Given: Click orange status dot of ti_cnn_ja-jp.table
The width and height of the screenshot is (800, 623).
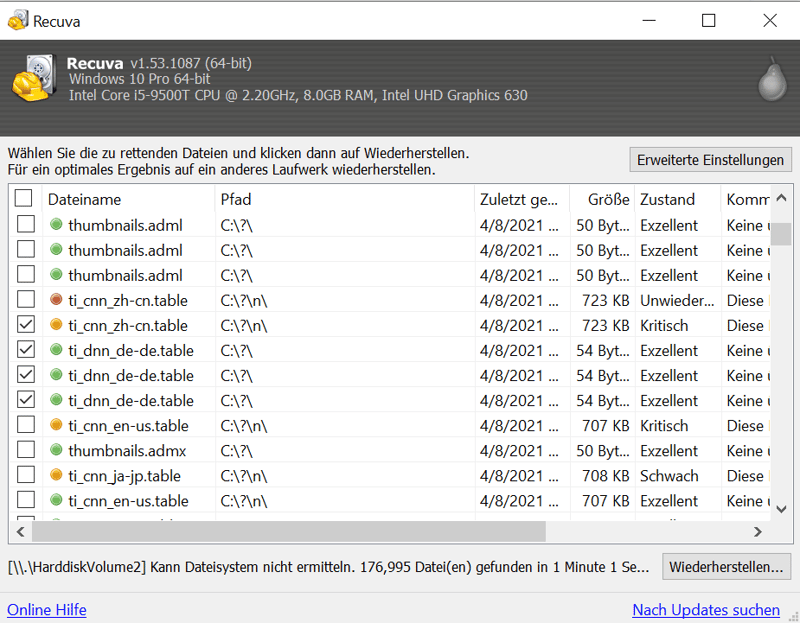Looking at the screenshot, I should (x=56, y=475).
